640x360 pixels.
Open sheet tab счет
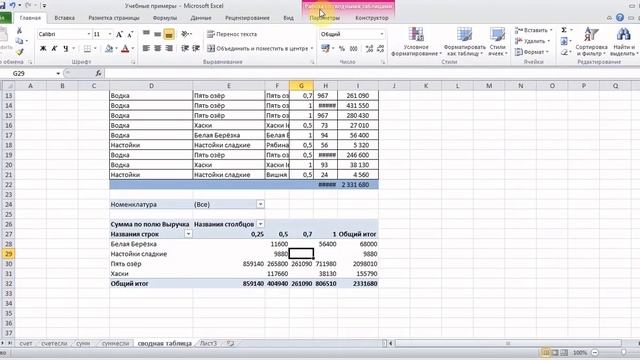click(26, 344)
